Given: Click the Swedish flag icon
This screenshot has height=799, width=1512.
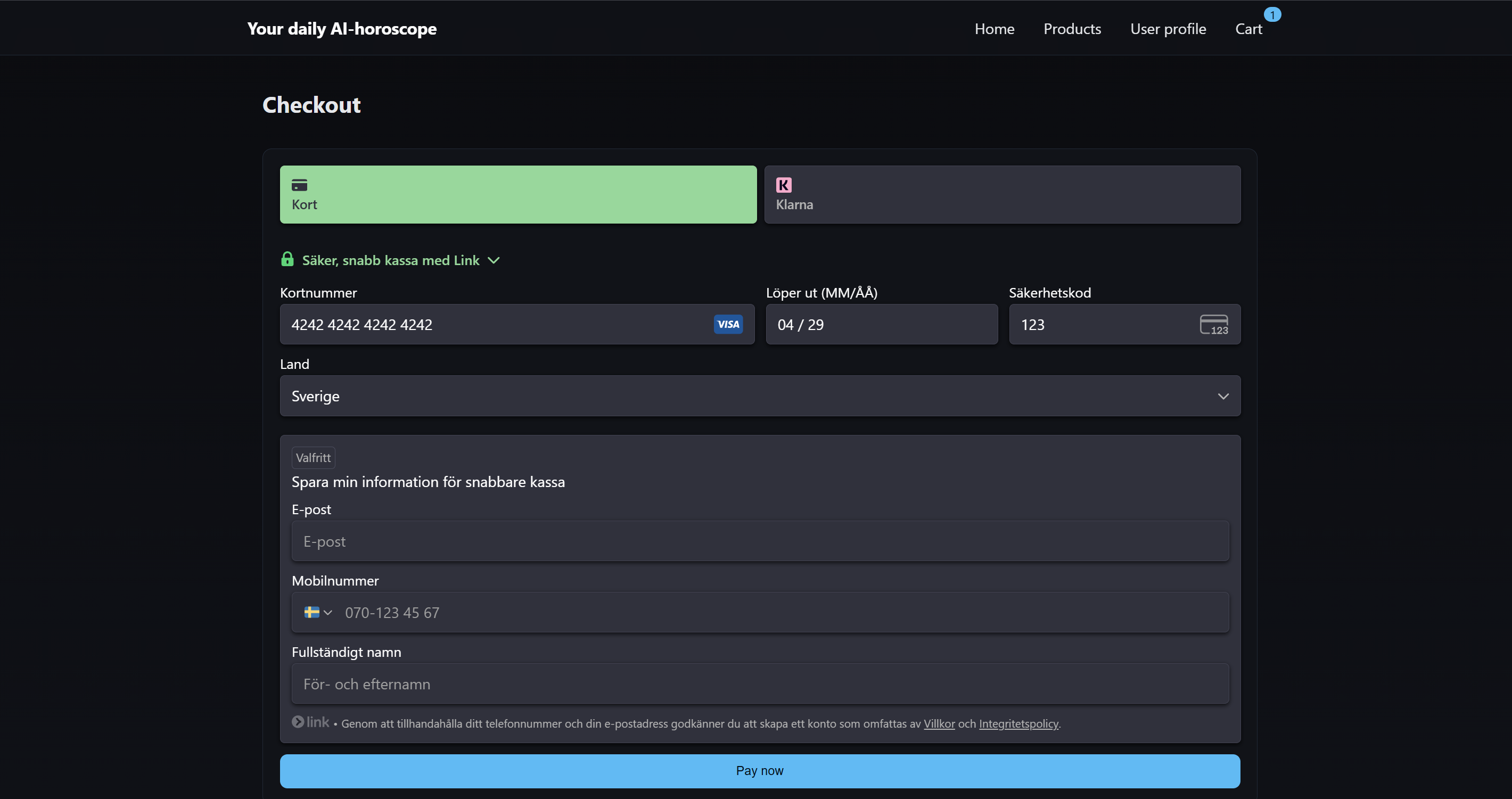Looking at the screenshot, I should 311,612.
